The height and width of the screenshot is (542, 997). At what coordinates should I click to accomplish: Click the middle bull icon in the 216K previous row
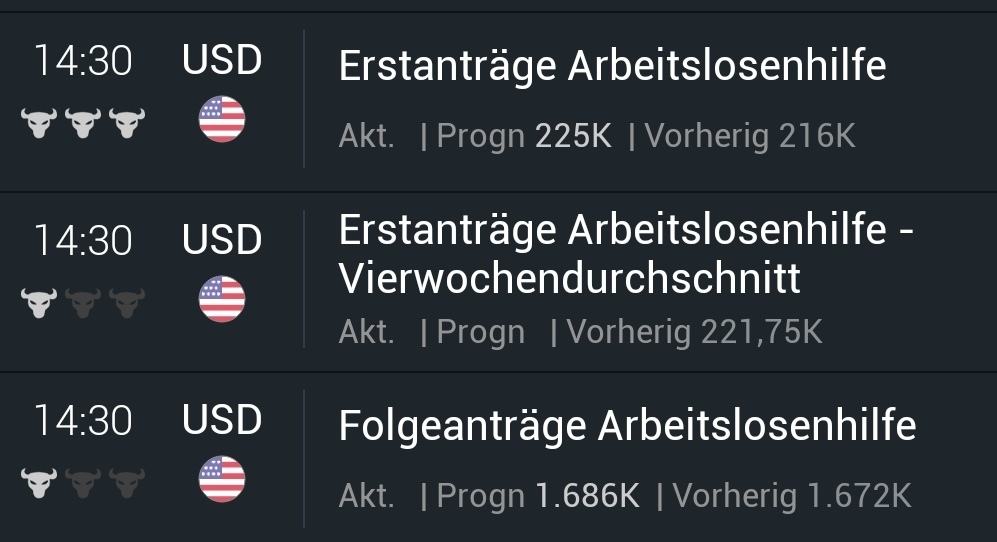(83, 123)
